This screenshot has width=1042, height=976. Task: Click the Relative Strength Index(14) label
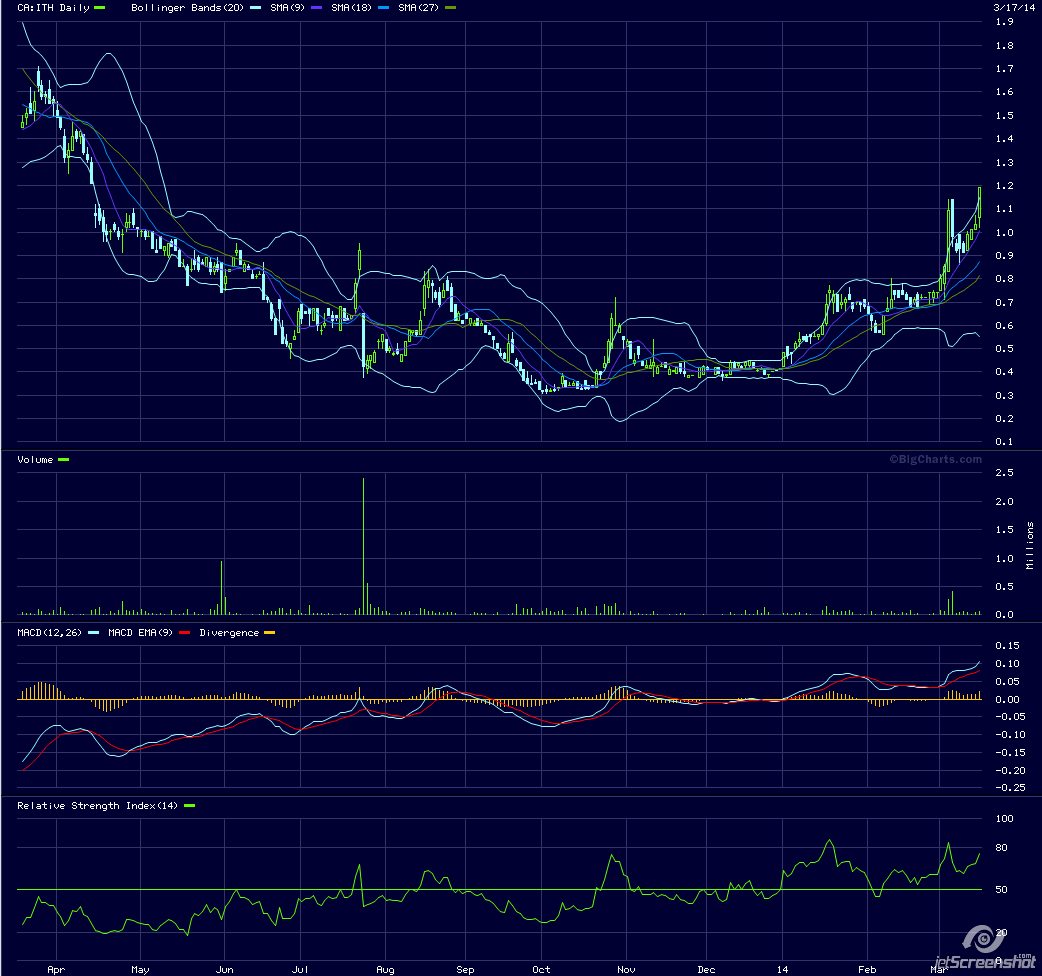98,806
